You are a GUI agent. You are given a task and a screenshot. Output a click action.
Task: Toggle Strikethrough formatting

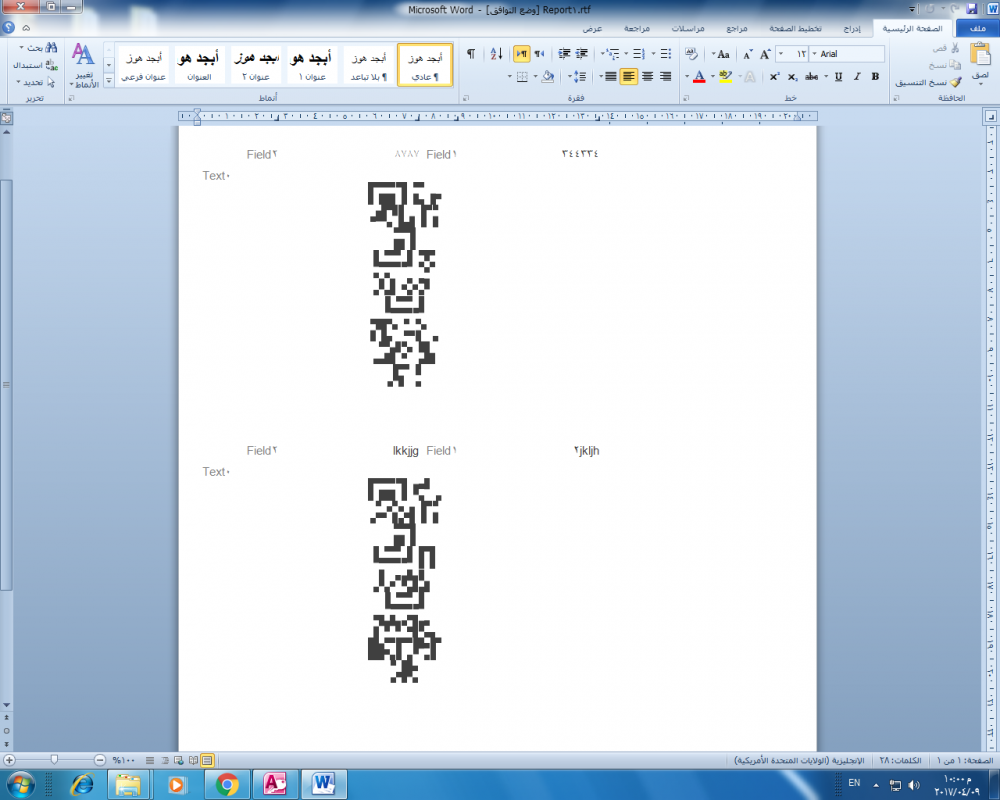(812, 77)
